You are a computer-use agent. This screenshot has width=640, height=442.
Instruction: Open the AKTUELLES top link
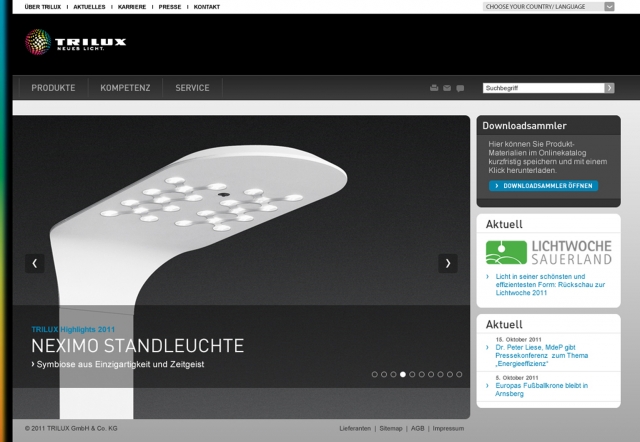89,7
